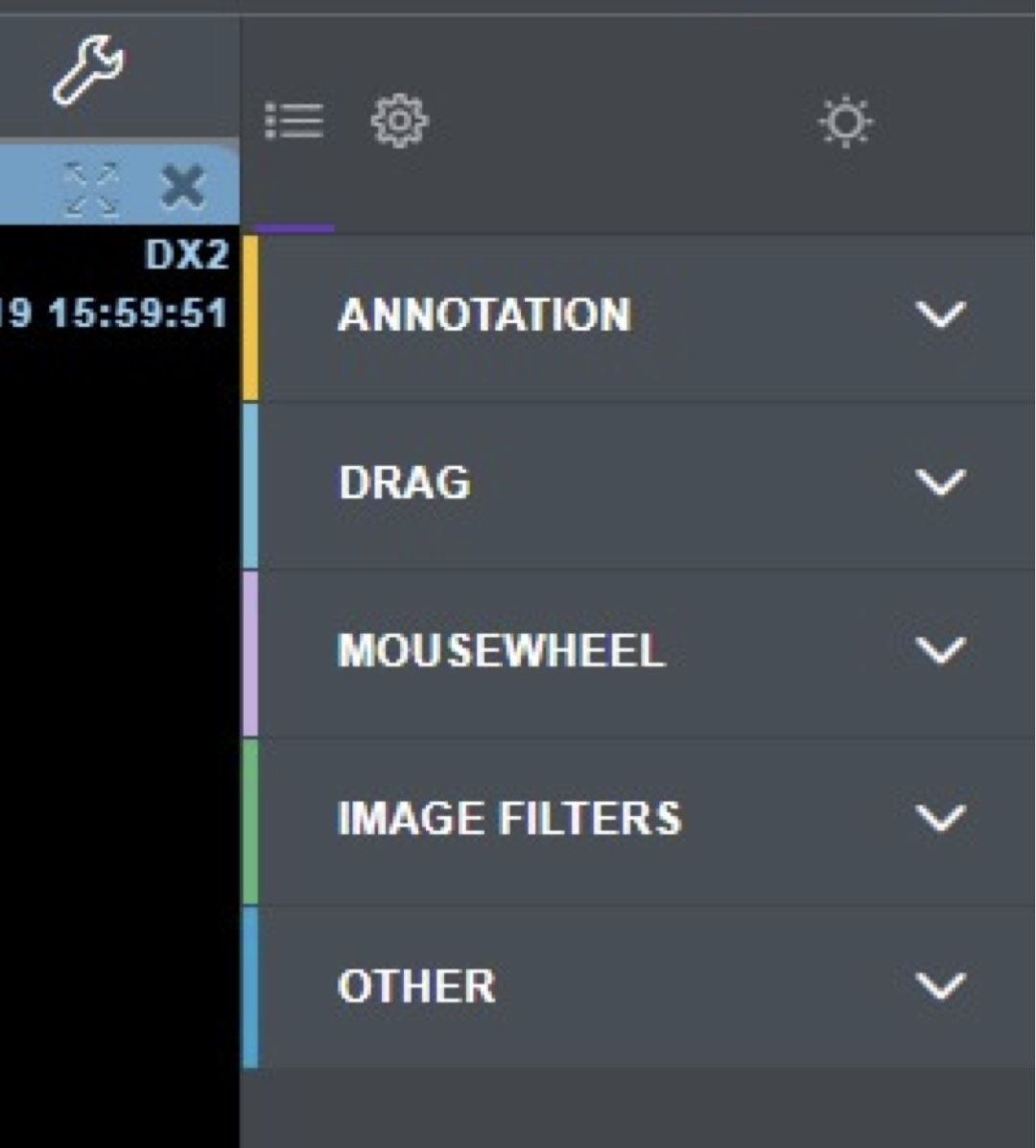Maximize viewport with the expand arrows icon
The height and width of the screenshot is (1148, 1036).
pyautogui.click(x=91, y=187)
